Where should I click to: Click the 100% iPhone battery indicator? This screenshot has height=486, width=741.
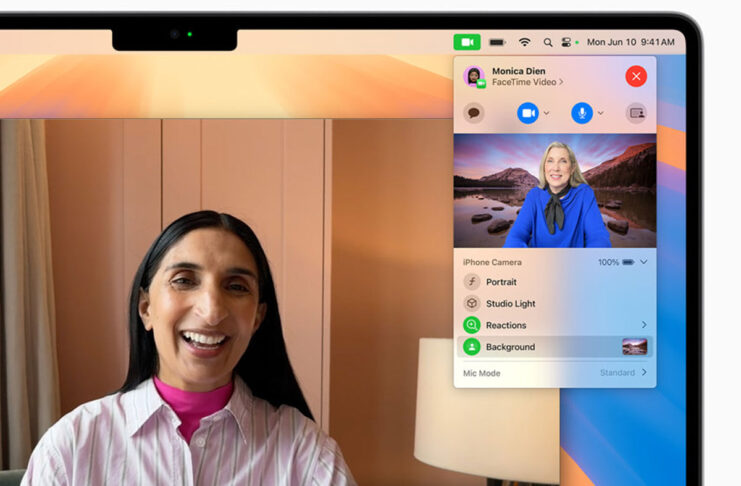coord(616,262)
